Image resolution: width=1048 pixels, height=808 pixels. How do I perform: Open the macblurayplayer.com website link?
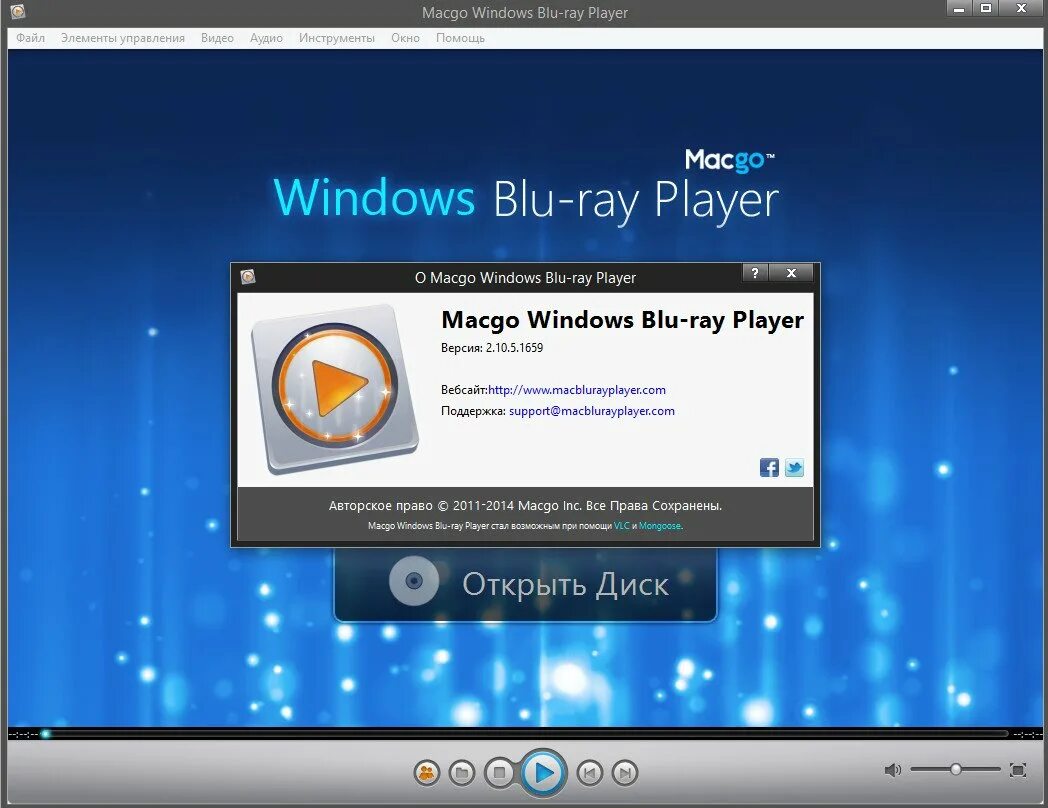(577, 390)
